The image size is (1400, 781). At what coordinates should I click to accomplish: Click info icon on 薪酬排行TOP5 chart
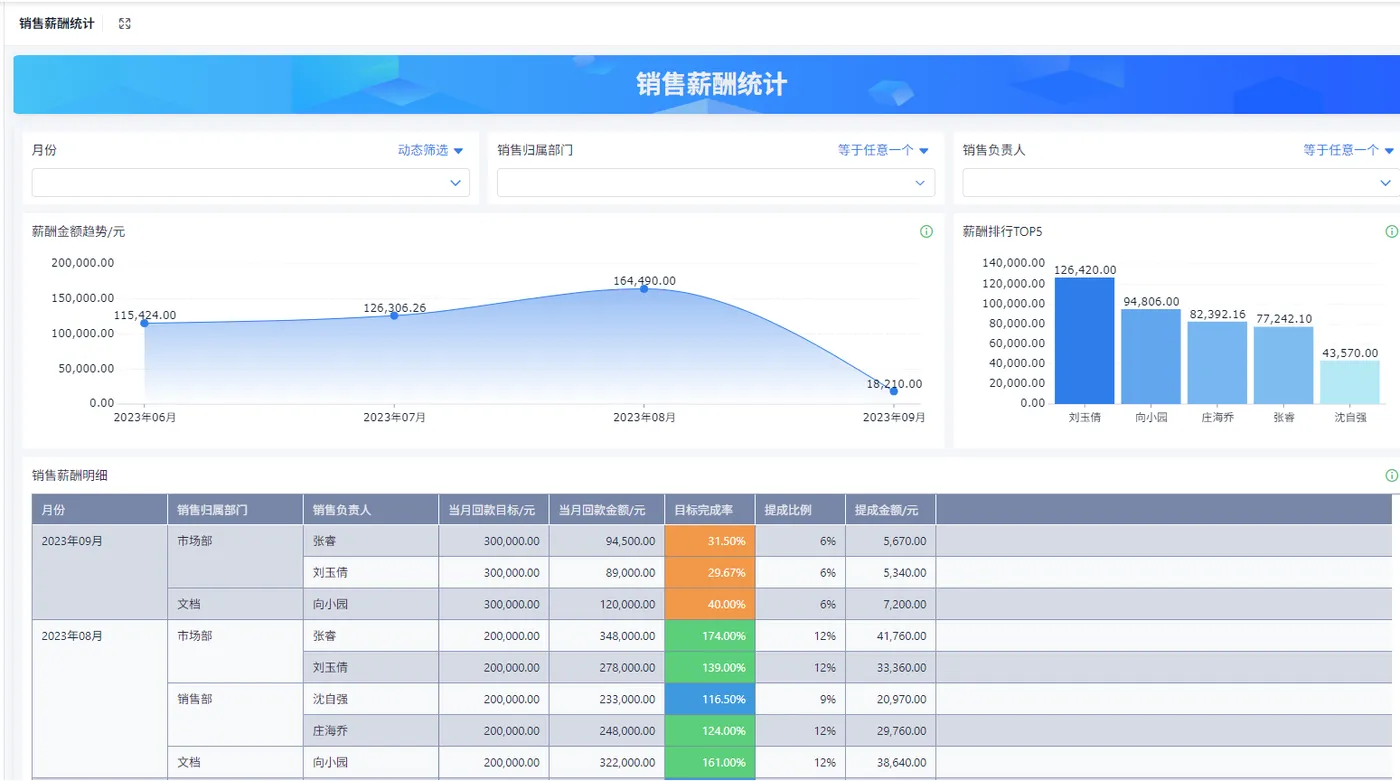[1391, 232]
